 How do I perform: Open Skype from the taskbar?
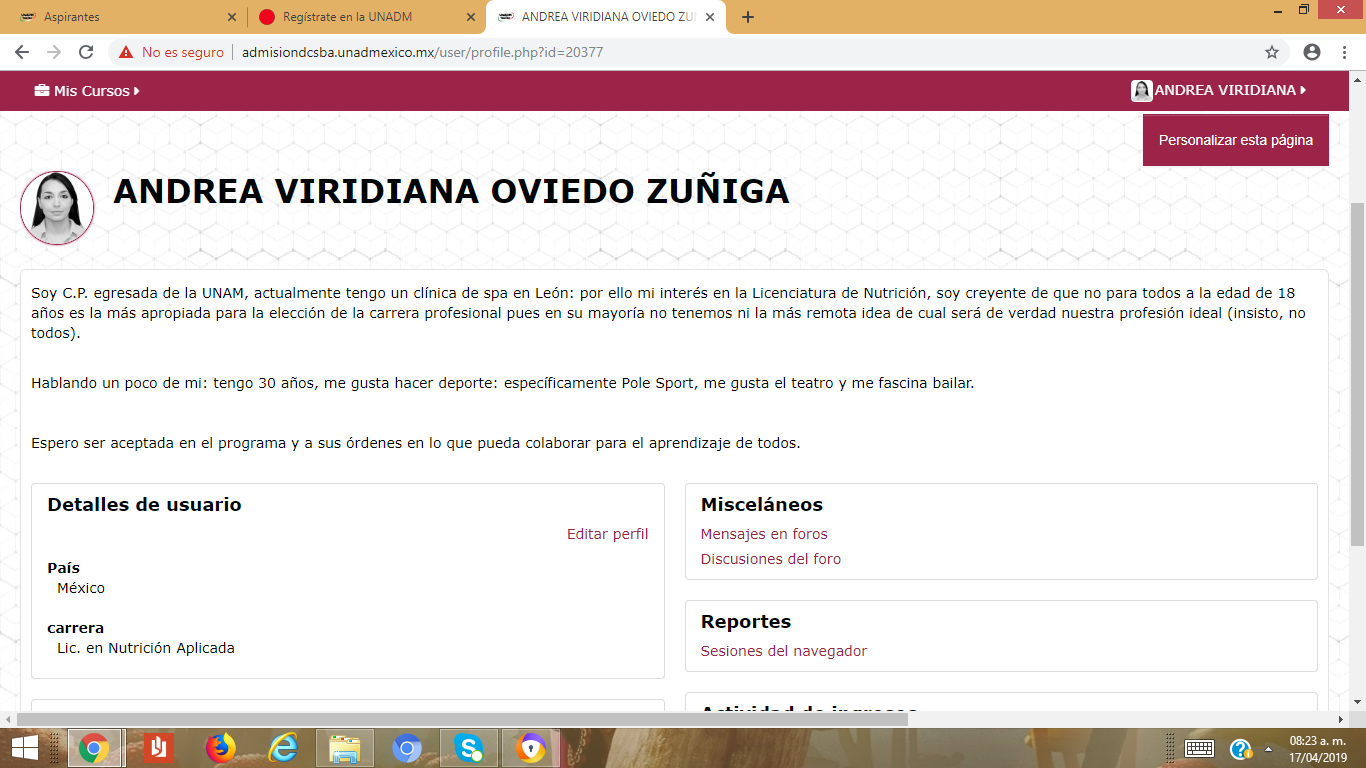468,748
